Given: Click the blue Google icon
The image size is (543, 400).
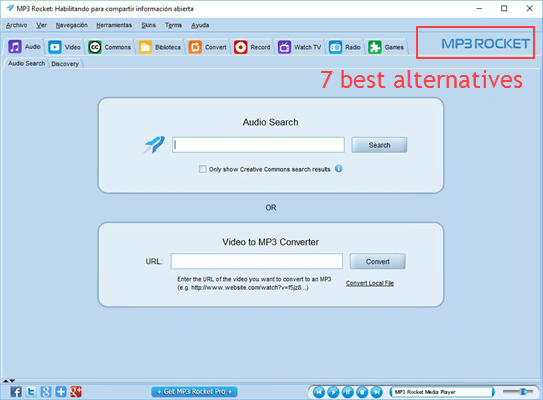Looking at the screenshot, I should point(46,392).
